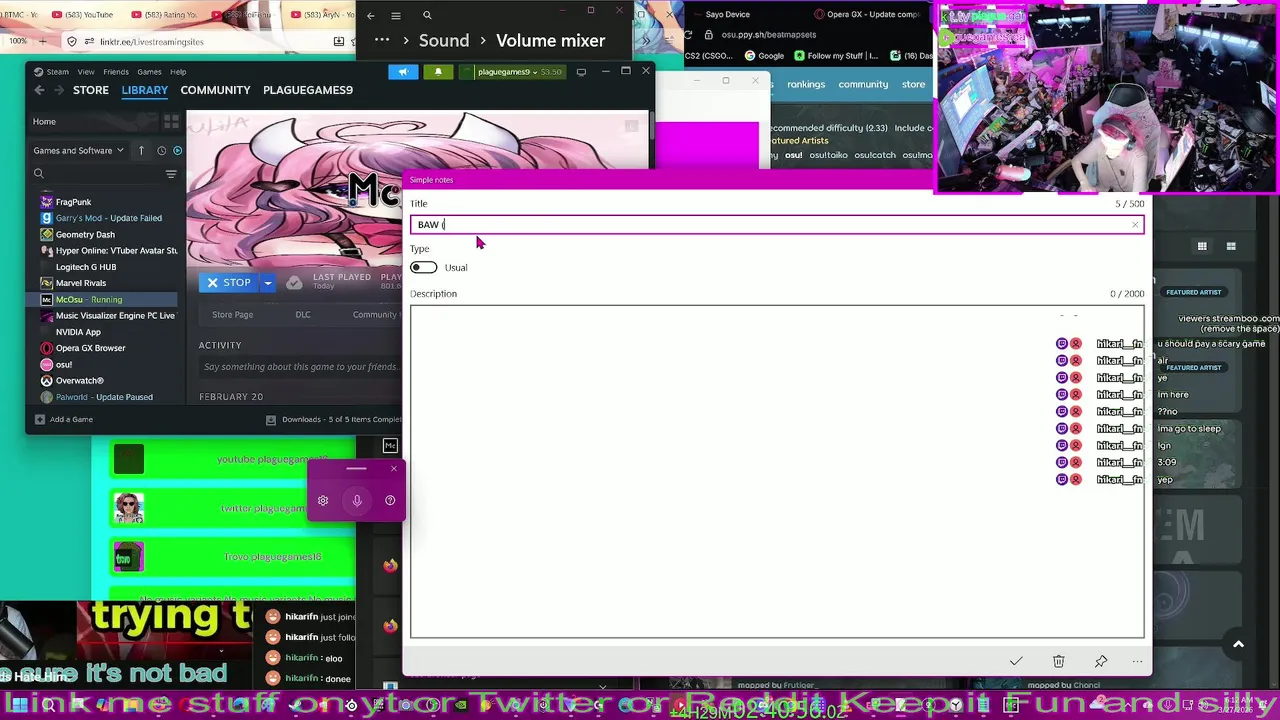
Task: Open settings gear in the voice widget
Action: click(323, 500)
